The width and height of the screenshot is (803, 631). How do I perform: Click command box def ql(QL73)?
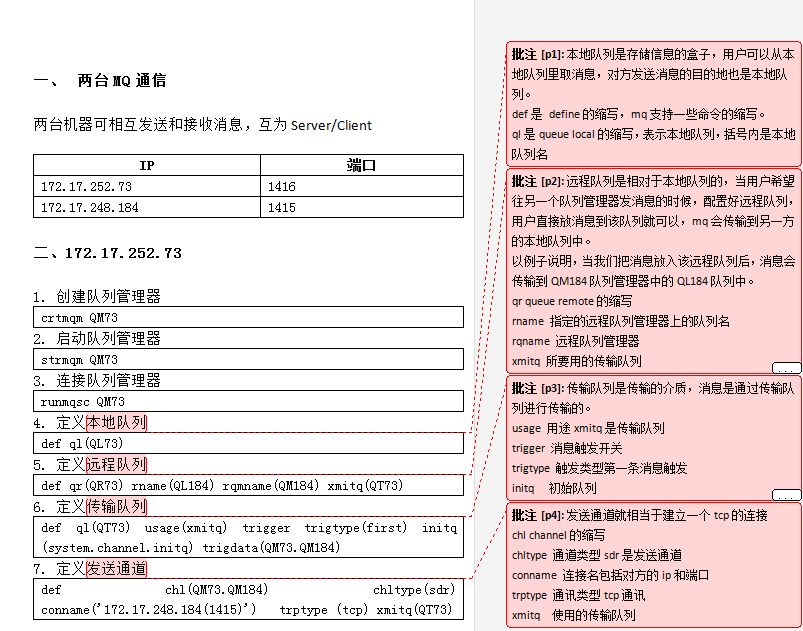click(248, 444)
